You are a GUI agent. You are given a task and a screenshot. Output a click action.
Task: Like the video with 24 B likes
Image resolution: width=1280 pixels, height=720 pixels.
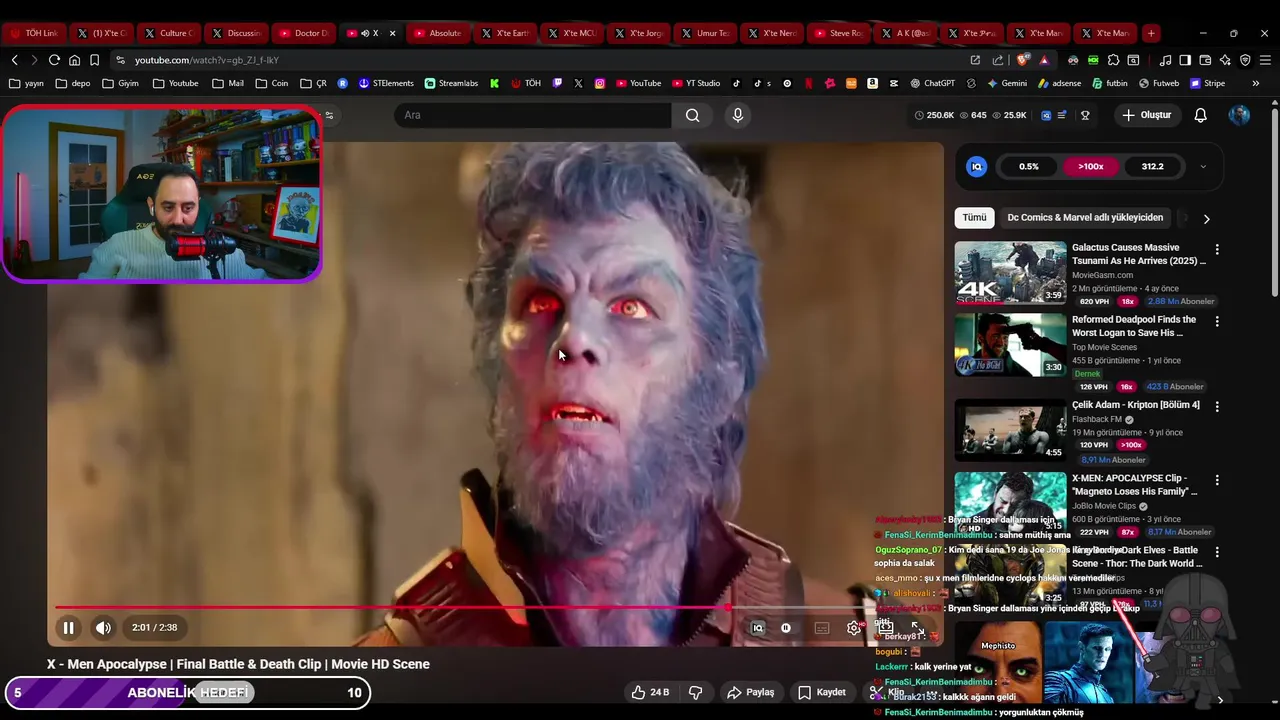pos(649,692)
